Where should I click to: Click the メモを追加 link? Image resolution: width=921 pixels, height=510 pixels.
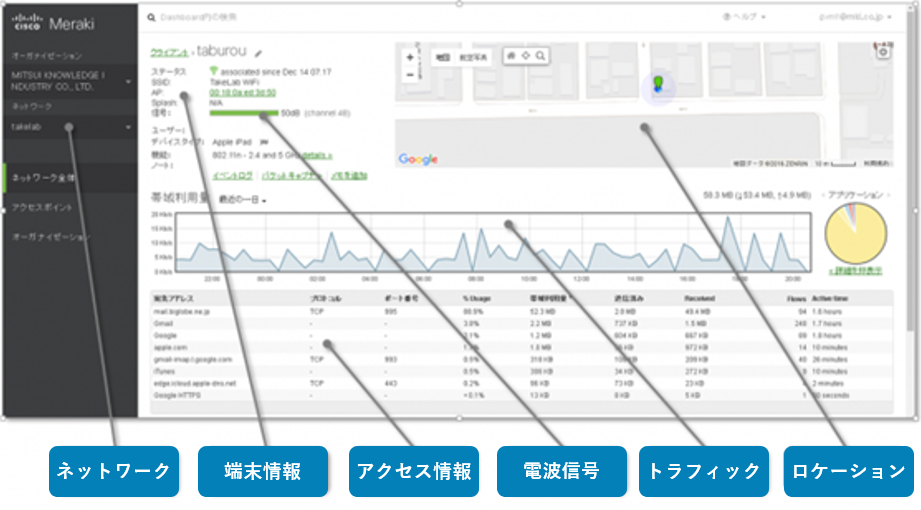click(349, 176)
